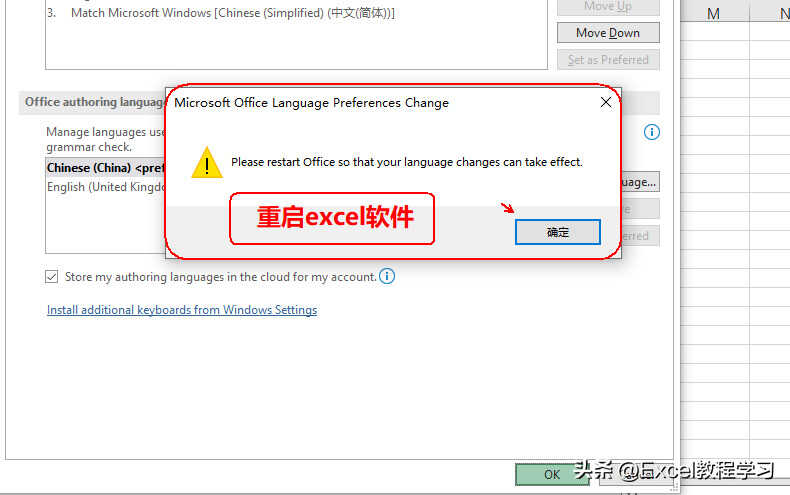The height and width of the screenshot is (495, 790).
Task: Click the yellow warning icon
Action: [207, 162]
